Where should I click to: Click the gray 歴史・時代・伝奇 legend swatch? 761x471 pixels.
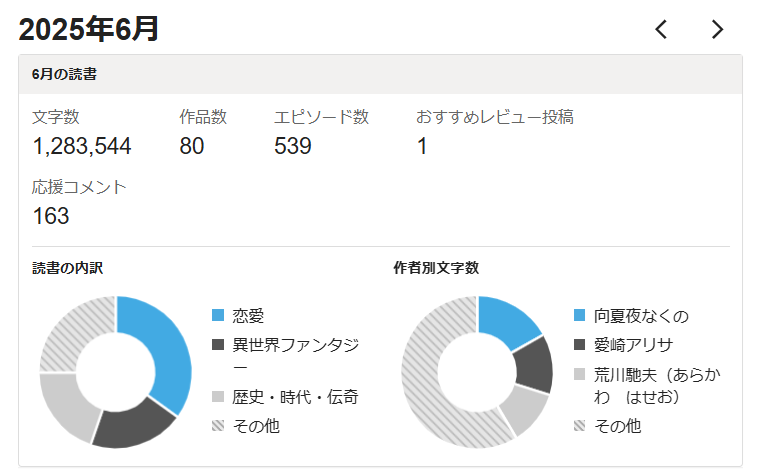218,397
